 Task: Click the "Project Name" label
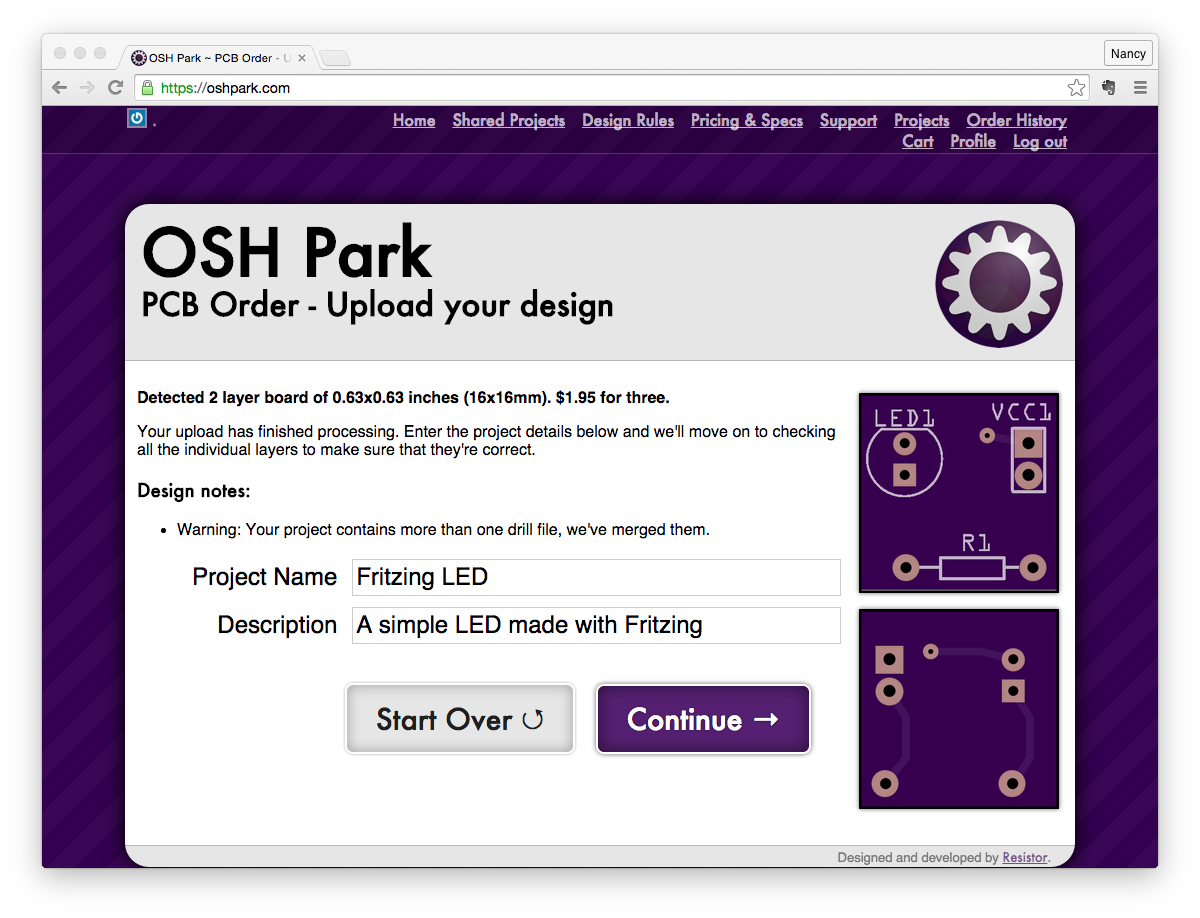265,577
